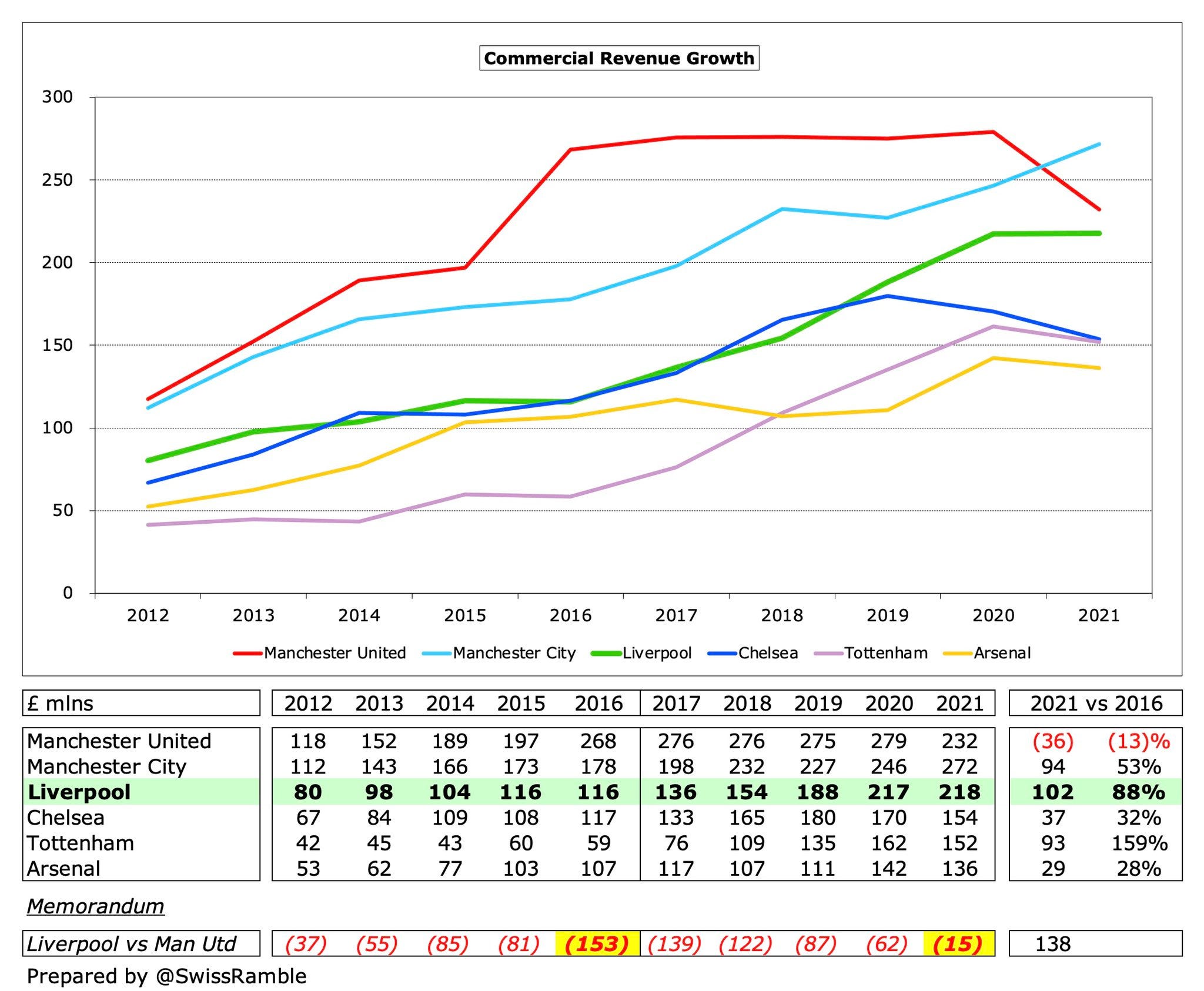The width and height of the screenshot is (1204, 991).
Task: Click the 'Liverpool vs Man Utd' row label
Action: tap(141, 943)
